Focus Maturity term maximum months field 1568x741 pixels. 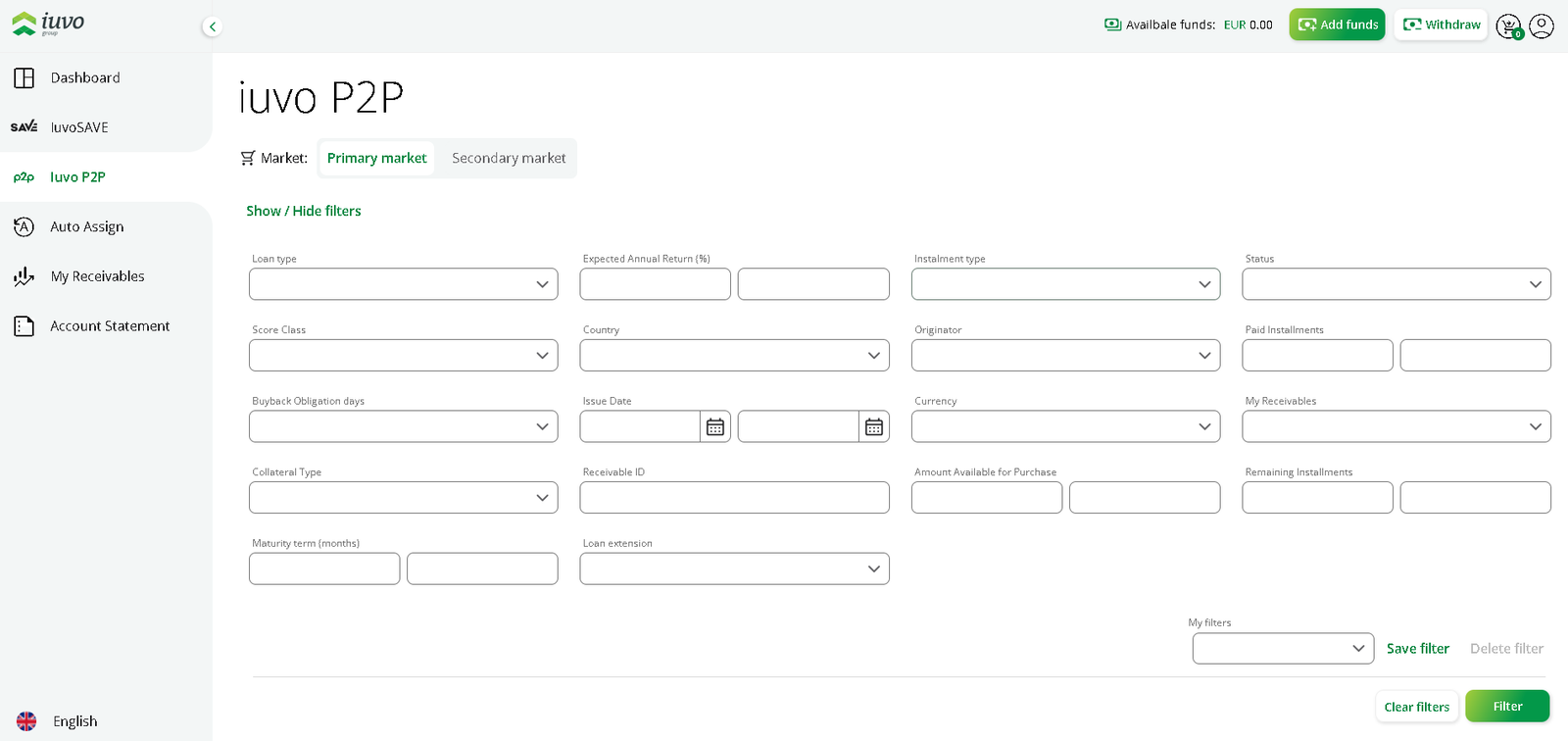482,568
